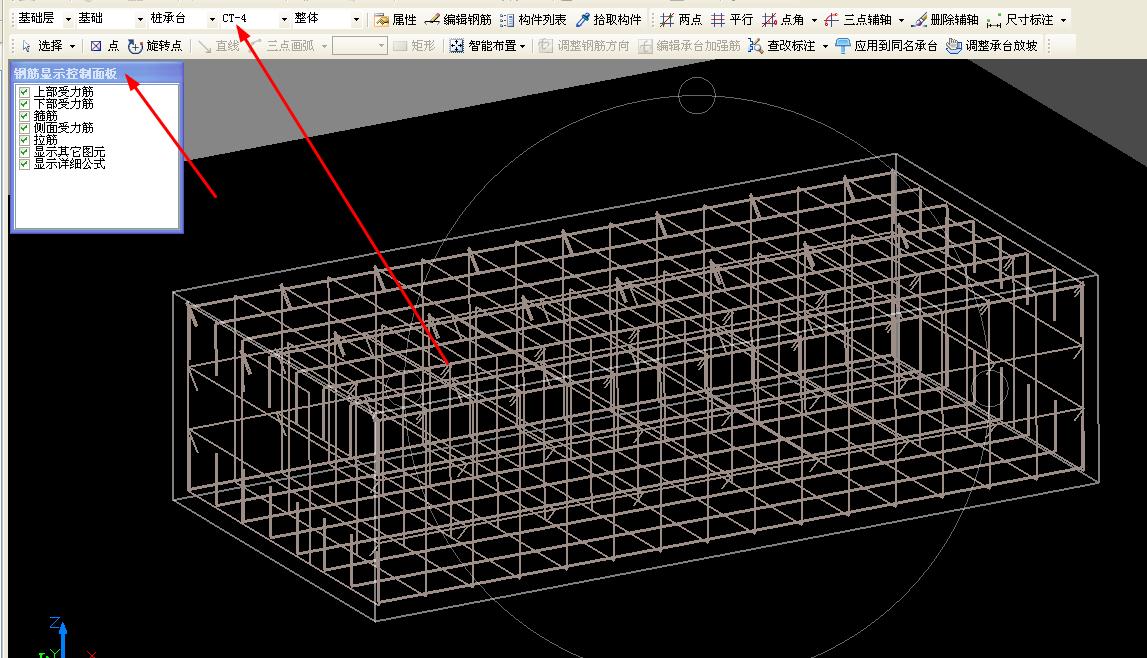
Task: Click the 删除辅轴 delete auxiliary axis tool
Action: click(x=945, y=20)
